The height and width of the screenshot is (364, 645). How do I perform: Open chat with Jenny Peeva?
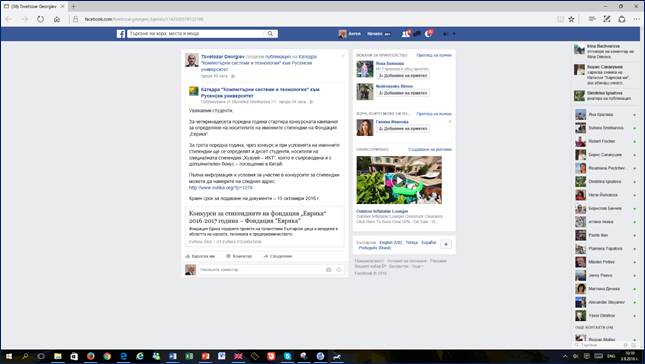(606, 275)
